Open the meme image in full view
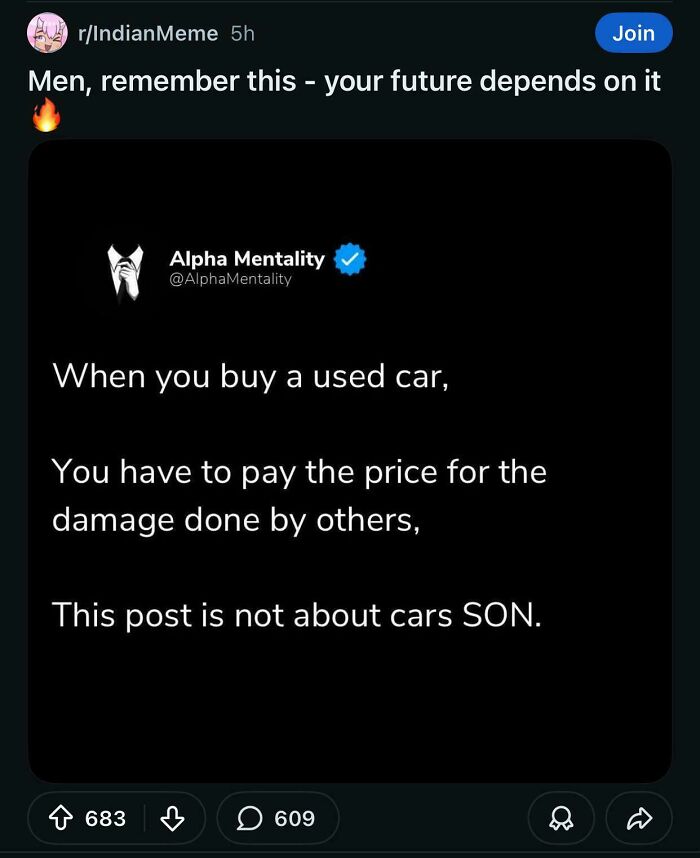 [x=350, y=460]
